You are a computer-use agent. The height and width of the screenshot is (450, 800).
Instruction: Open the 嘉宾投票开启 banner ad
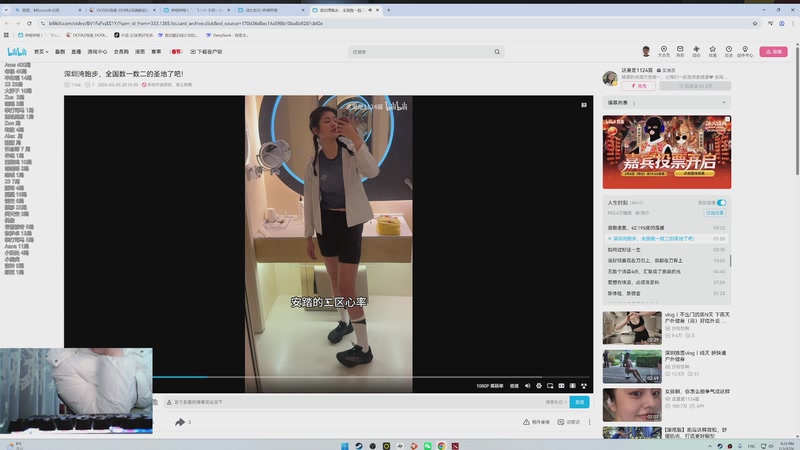pos(667,152)
